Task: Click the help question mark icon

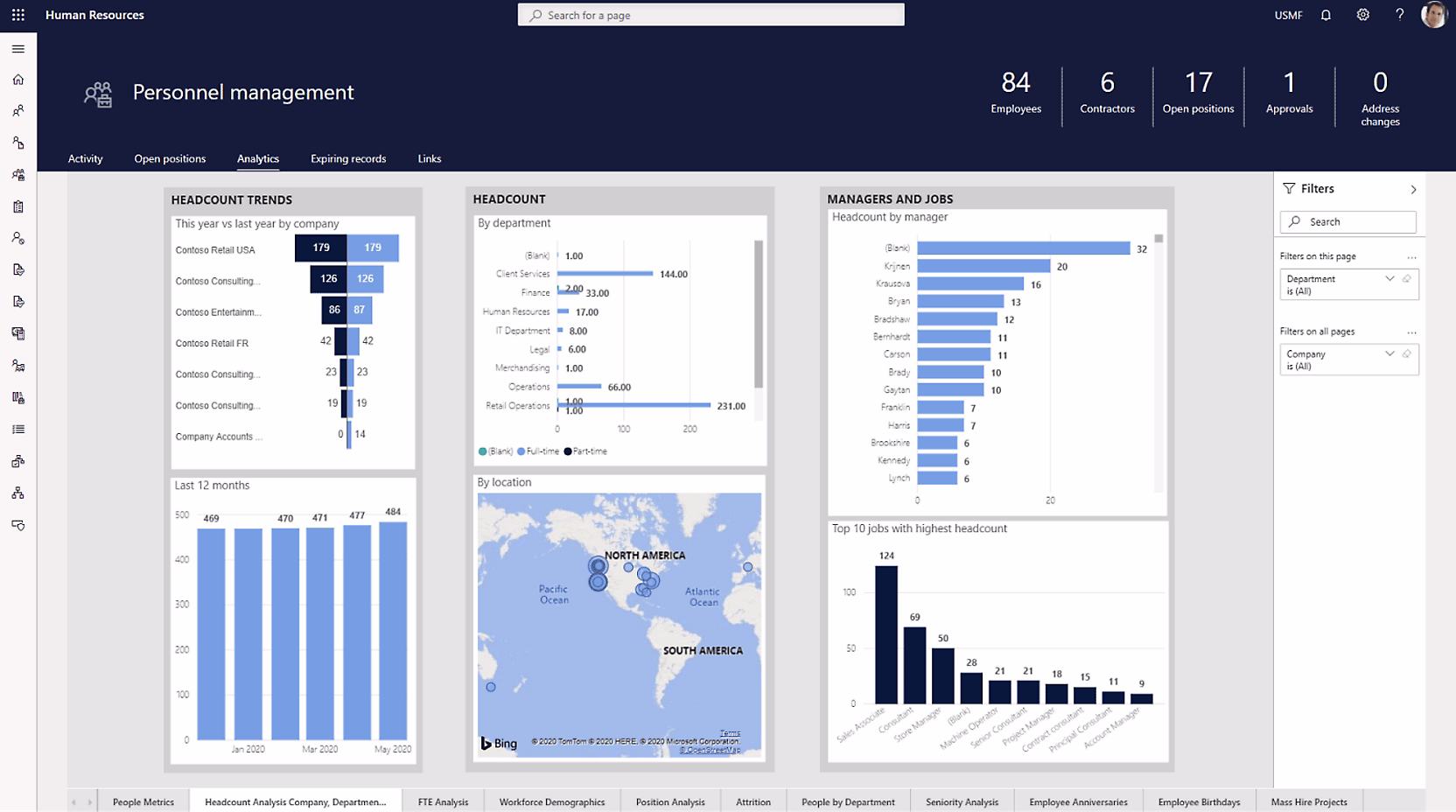Action: tap(1399, 15)
